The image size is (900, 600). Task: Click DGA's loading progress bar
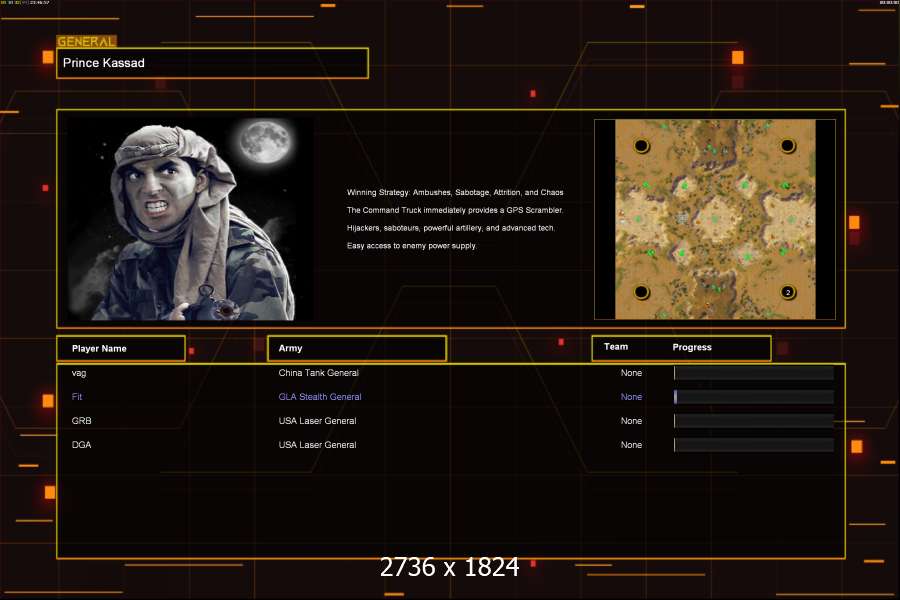(754, 445)
